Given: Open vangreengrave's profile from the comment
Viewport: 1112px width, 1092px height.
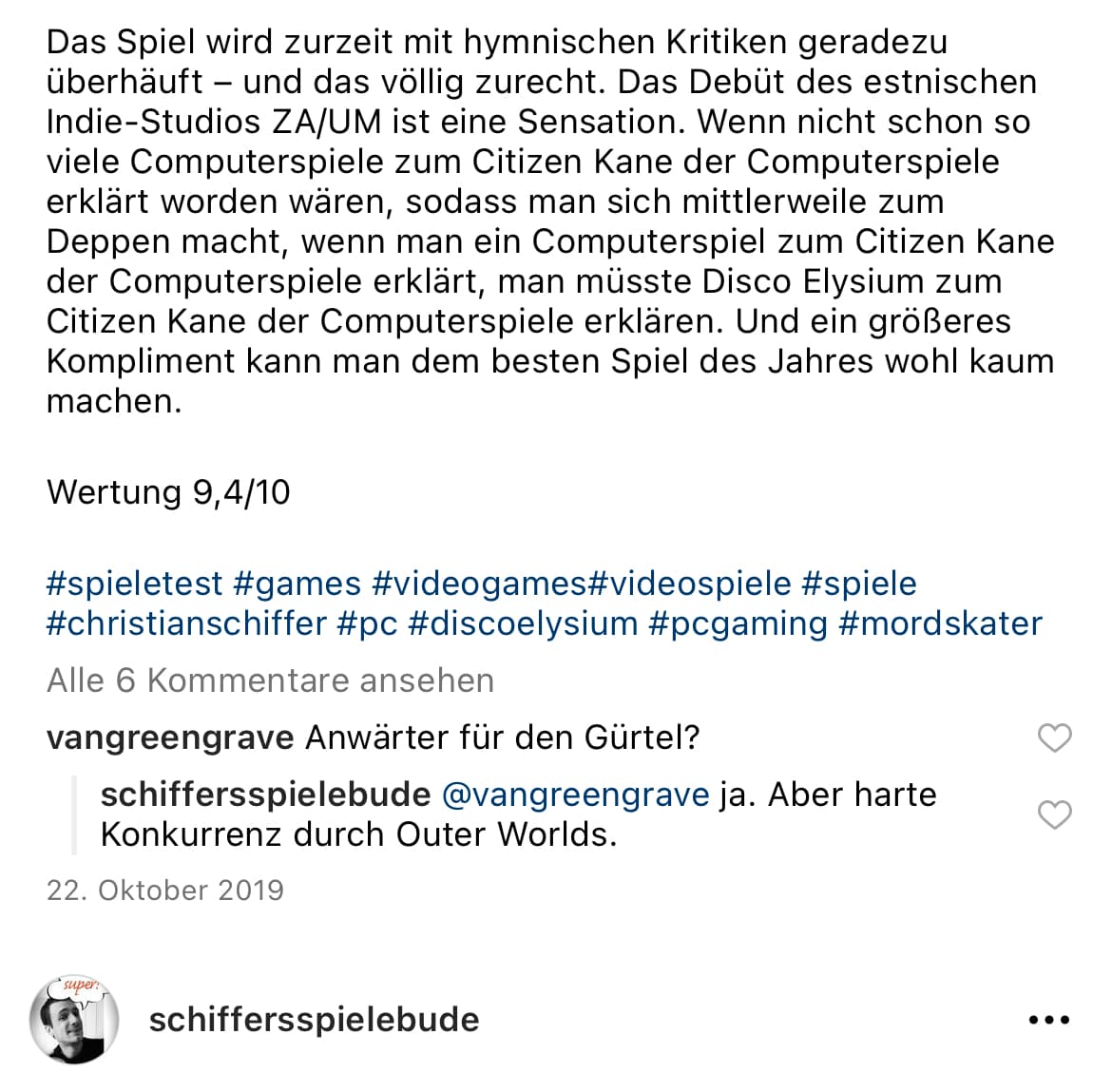Looking at the screenshot, I should [x=170, y=738].
